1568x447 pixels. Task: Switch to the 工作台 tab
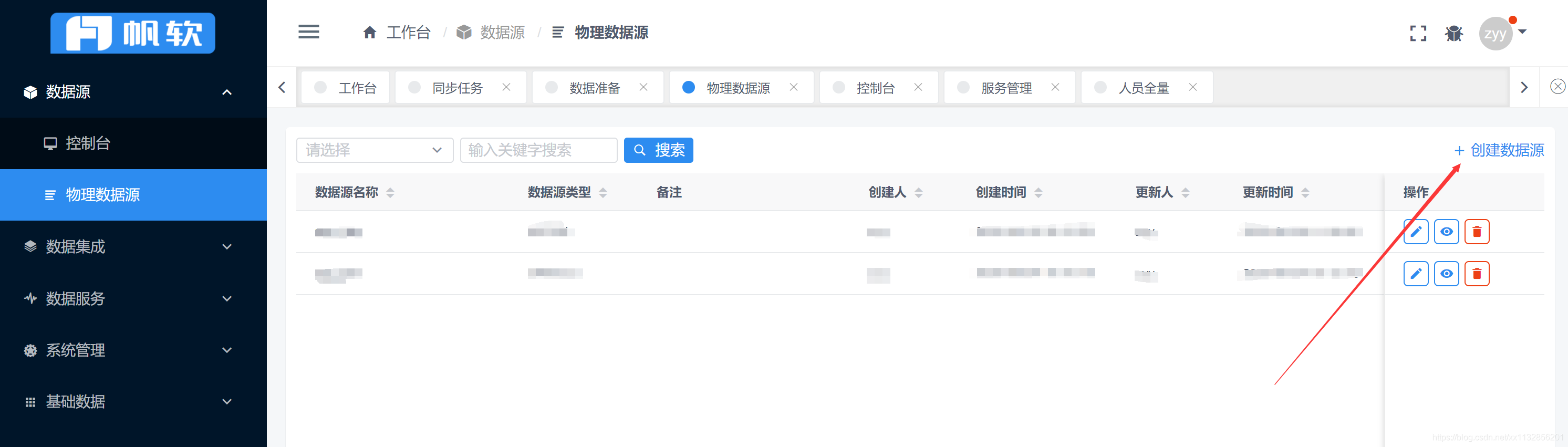(x=345, y=88)
